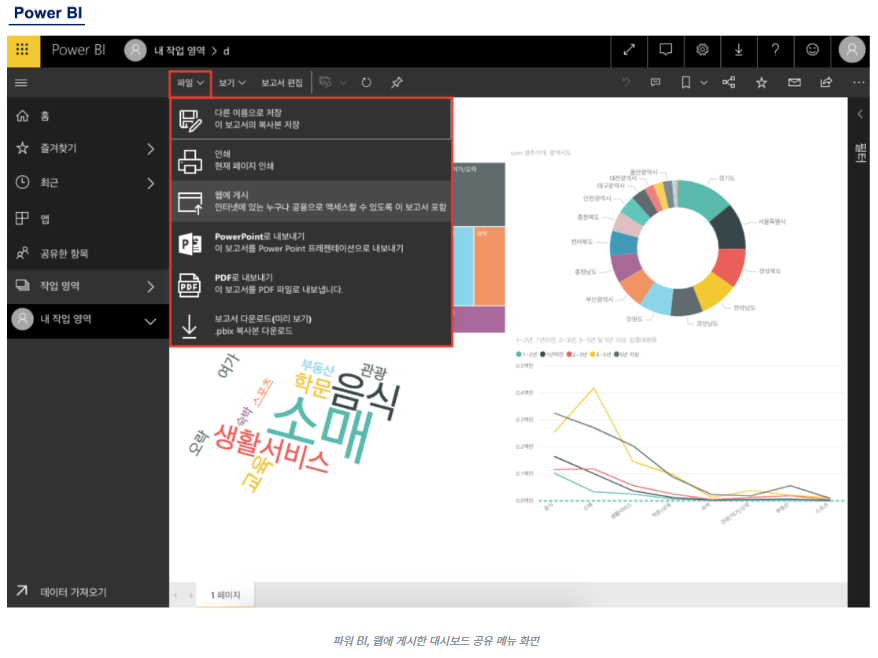The image size is (878, 658).
Task: Select 인쇄 menu item
Action: pyautogui.click(x=311, y=160)
